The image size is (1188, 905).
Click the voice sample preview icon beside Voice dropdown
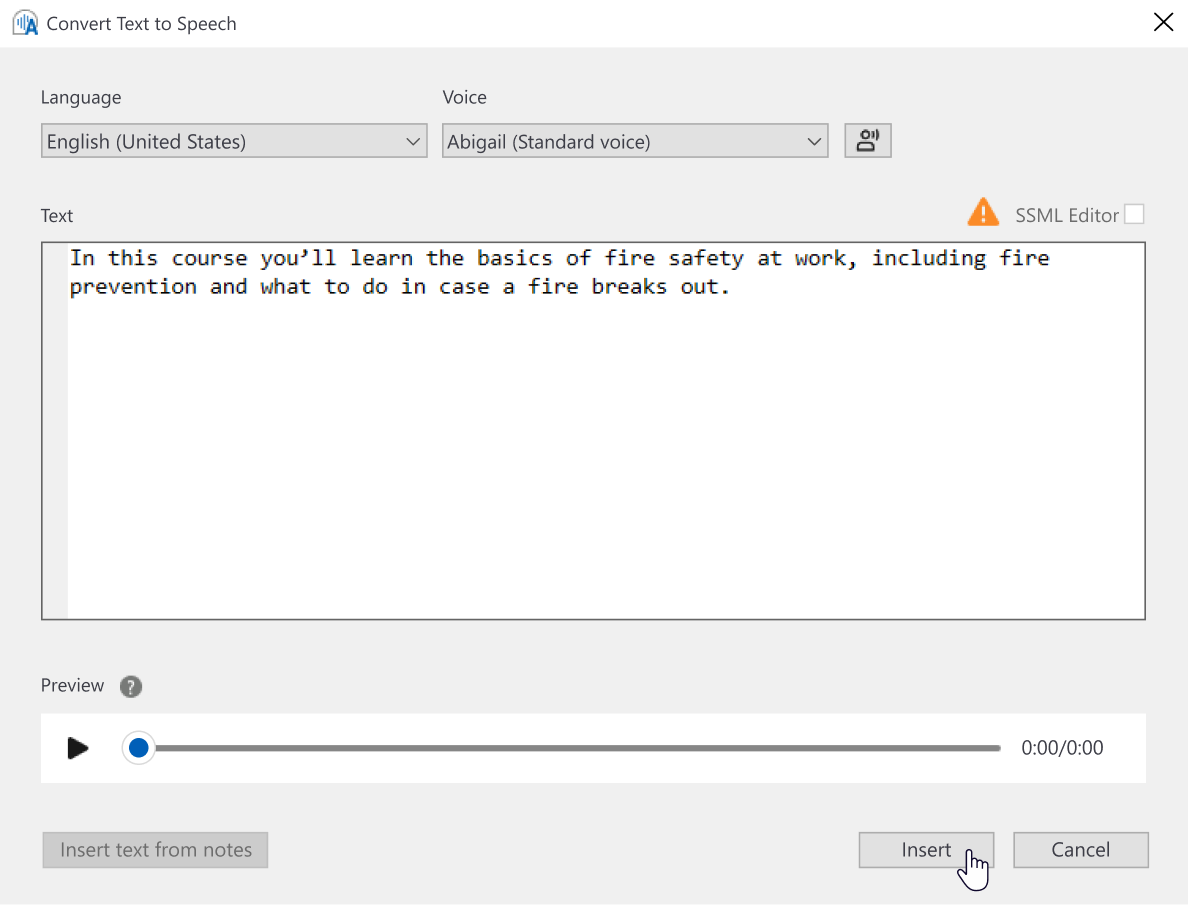tap(867, 140)
